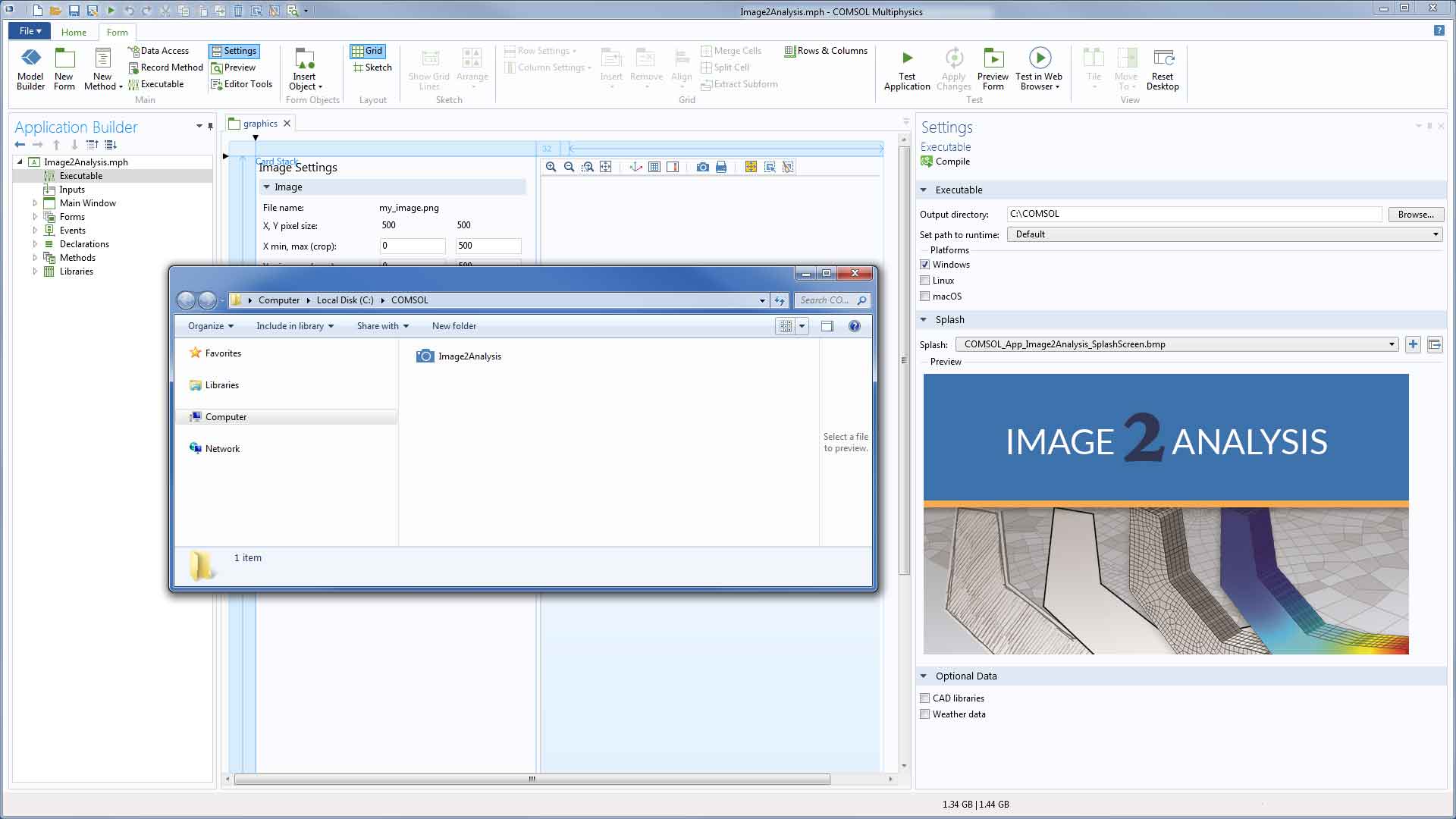Enable Linux platform checkbox
Viewport: 1456px width, 819px height.
[924, 280]
